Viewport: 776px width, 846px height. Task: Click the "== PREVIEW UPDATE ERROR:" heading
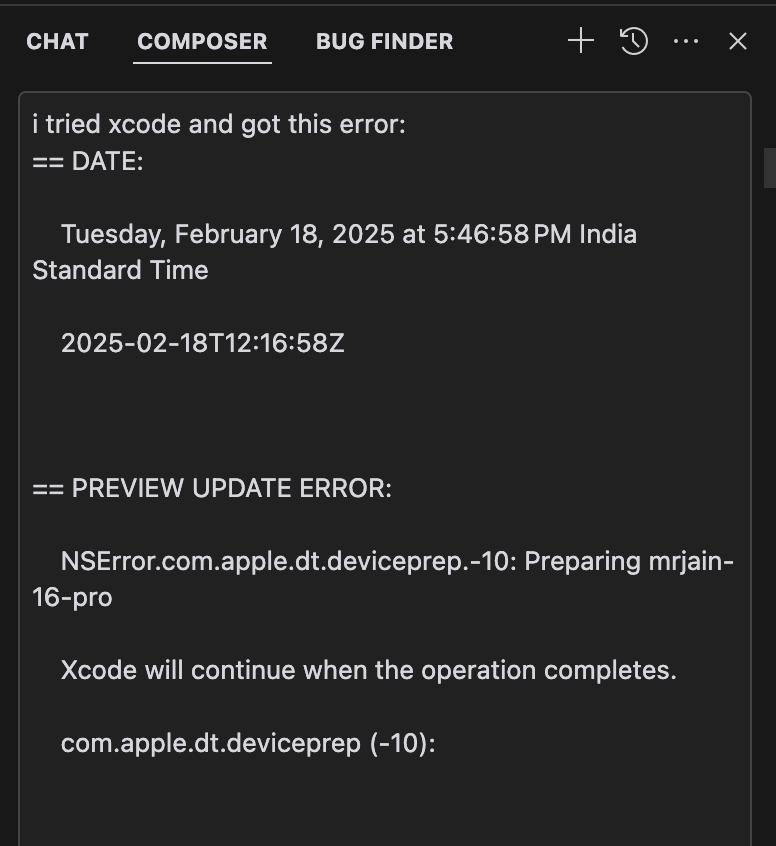(x=212, y=488)
